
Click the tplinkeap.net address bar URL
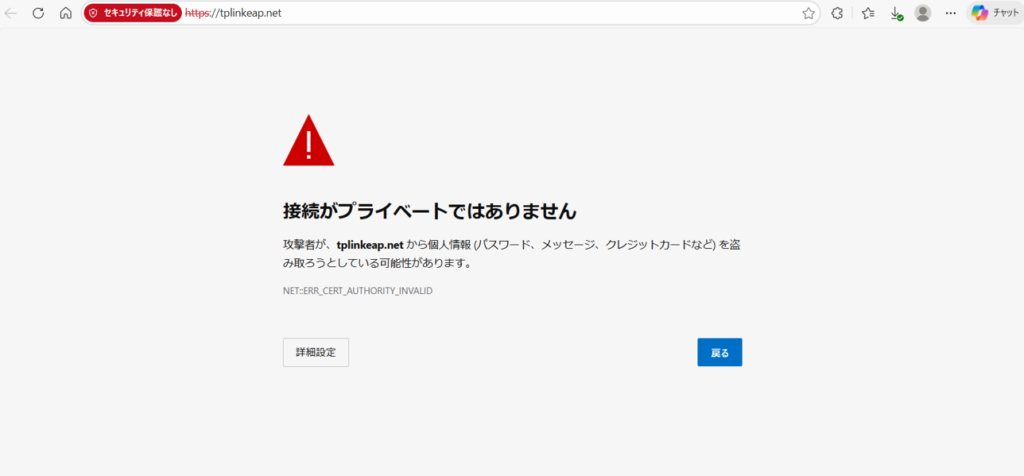coord(243,13)
